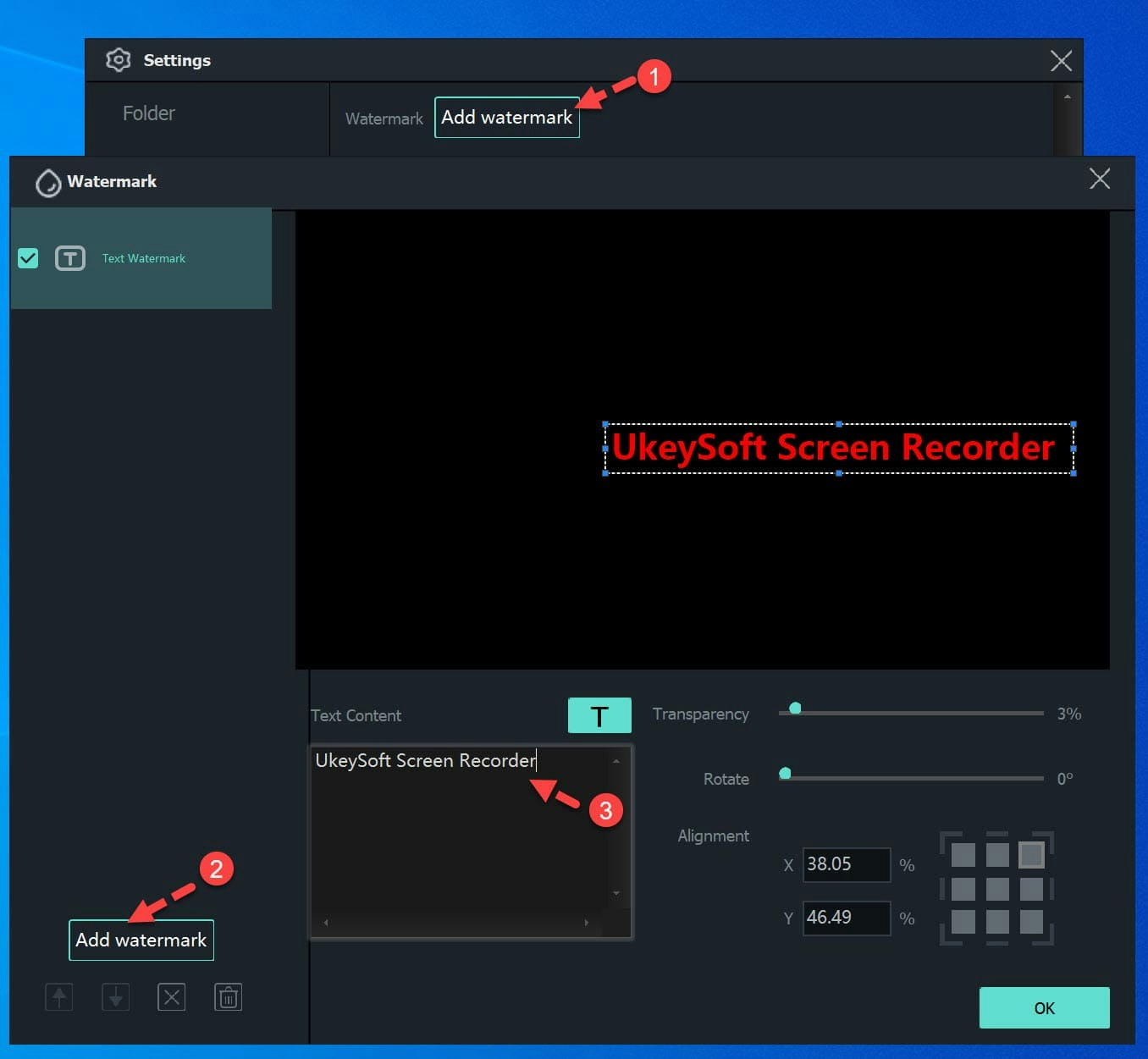
Task: Align watermark to bottom-right grid square
Action: pos(1031,922)
